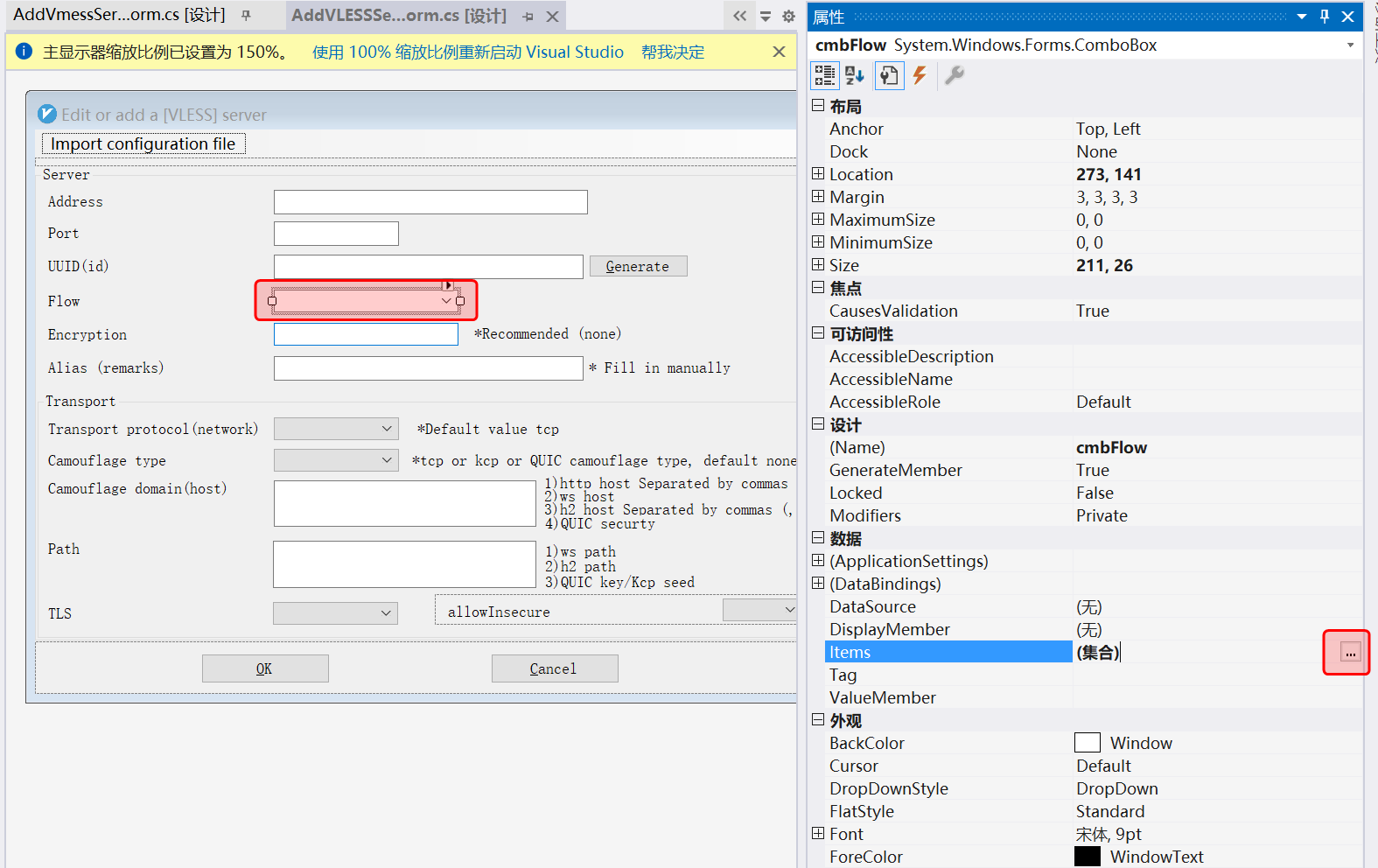1378x868 pixels.
Task: Click the Properties page icon in toolbar
Action: 888,76
